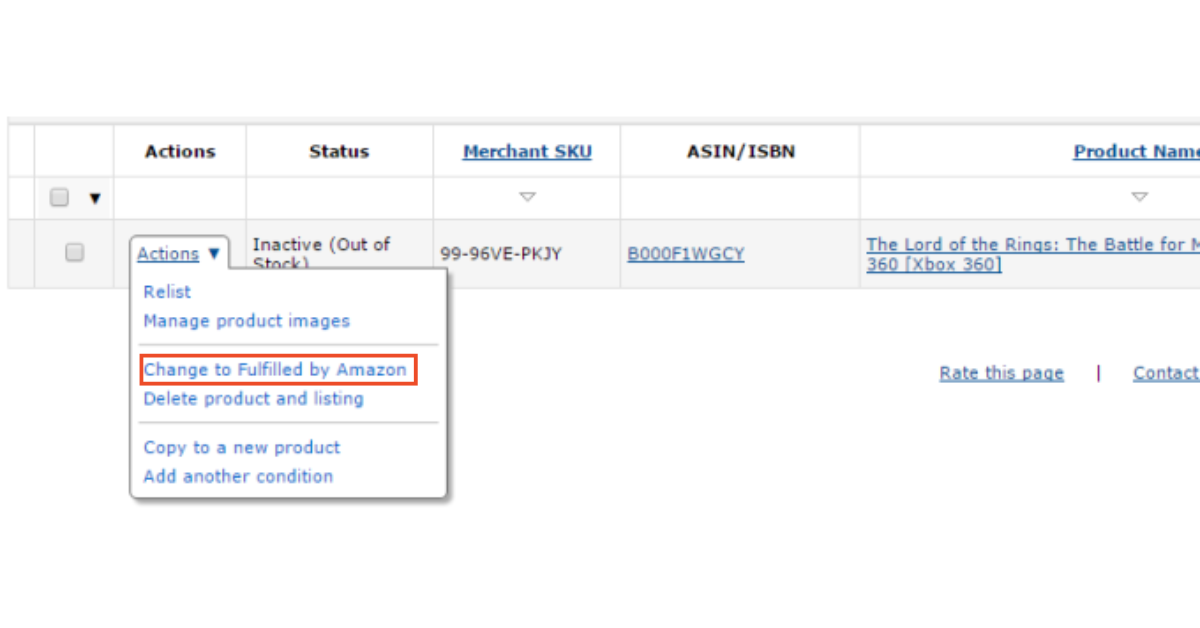1200x628 pixels.
Task: Click Delete product and listing
Action: [253, 399]
